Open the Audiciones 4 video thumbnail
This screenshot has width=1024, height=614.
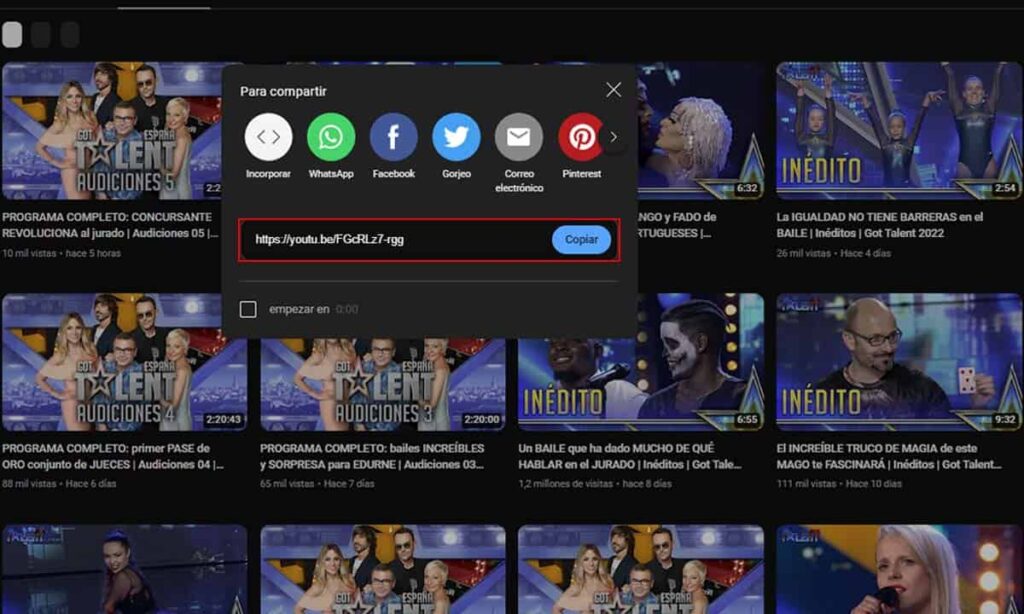tap(124, 361)
